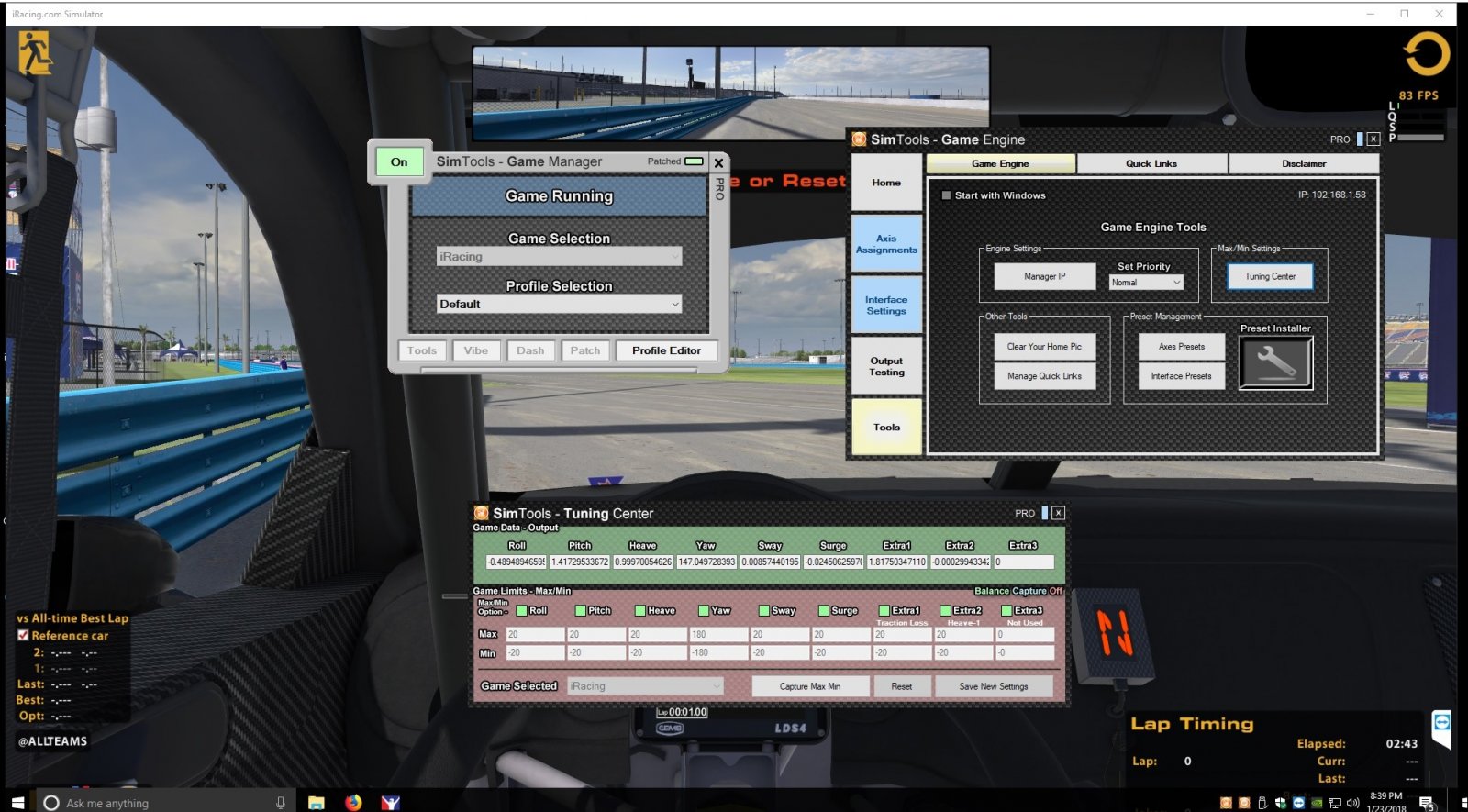1468x812 pixels.
Task: Open the Profile Editor in Game Manager
Action: tap(666, 350)
